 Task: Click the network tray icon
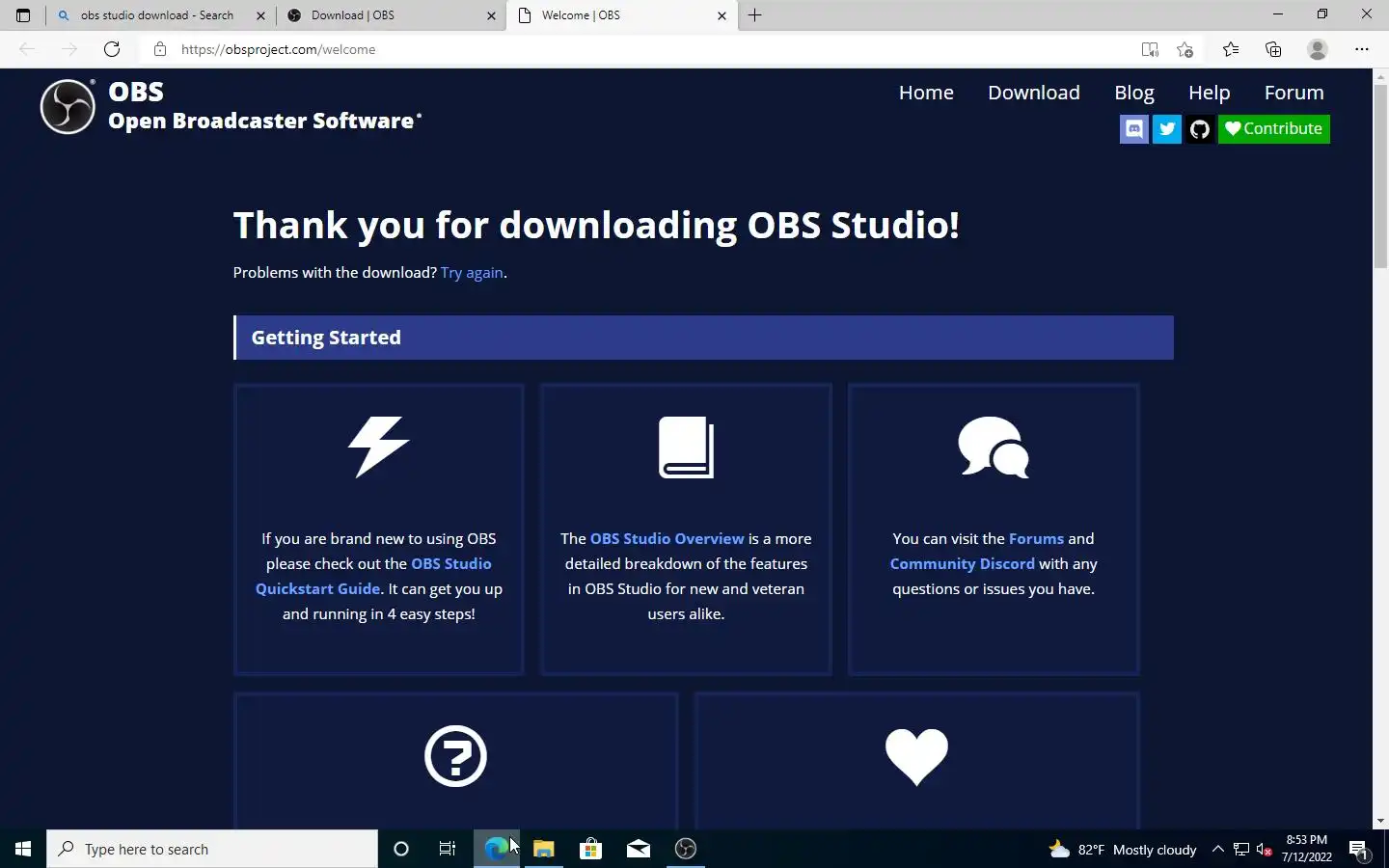1241,850
